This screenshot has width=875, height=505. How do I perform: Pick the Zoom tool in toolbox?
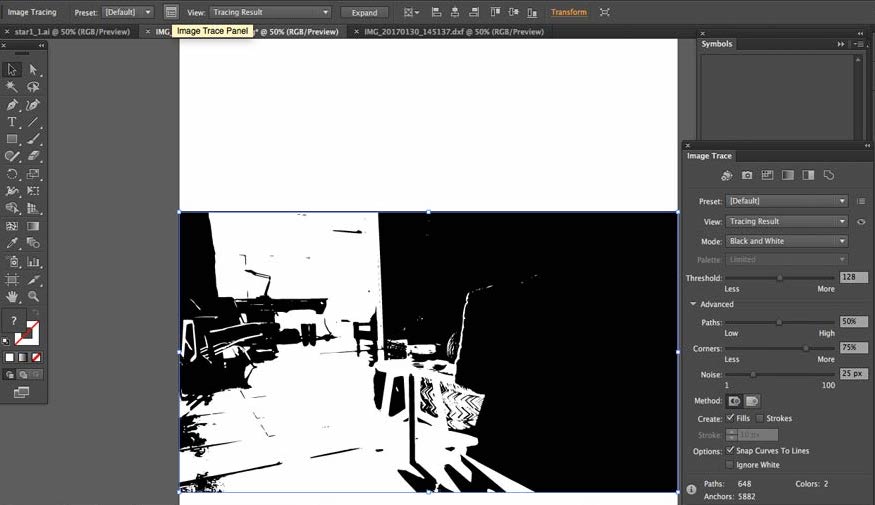pyautogui.click(x=33, y=296)
